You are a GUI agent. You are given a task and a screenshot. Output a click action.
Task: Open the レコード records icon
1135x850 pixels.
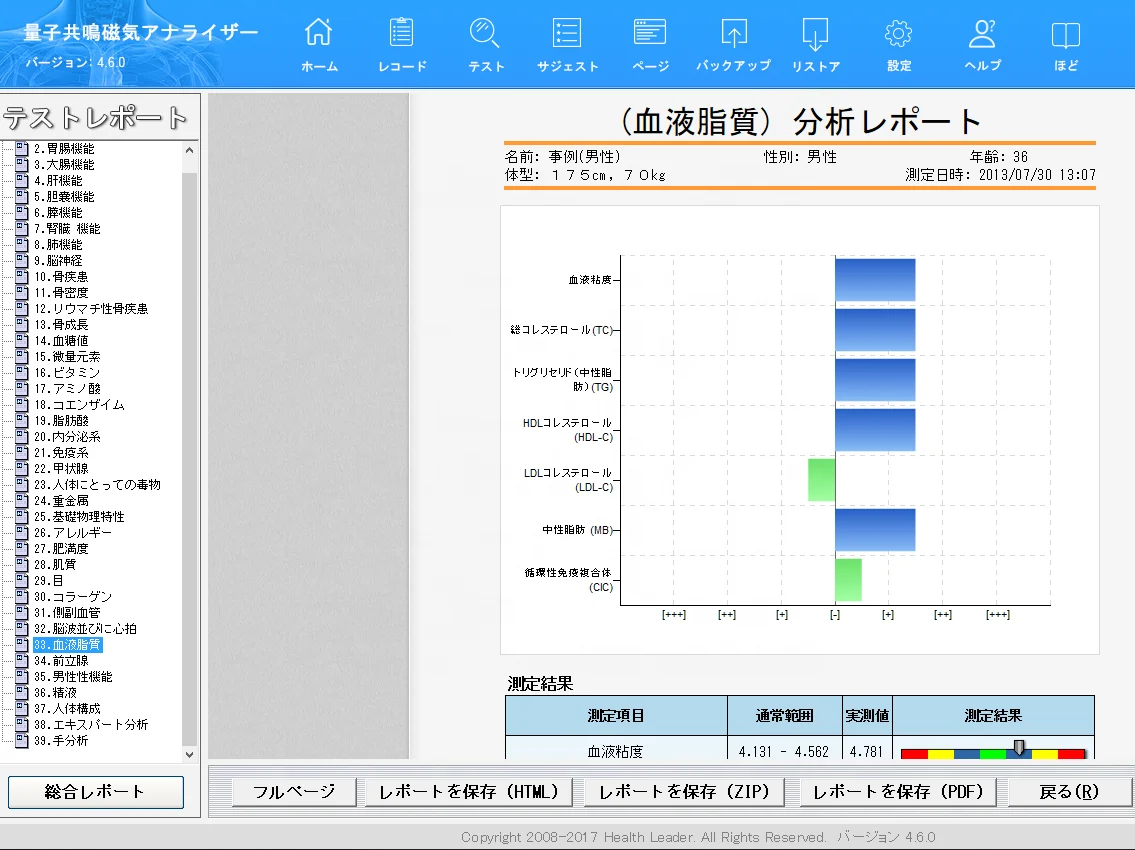point(402,45)
